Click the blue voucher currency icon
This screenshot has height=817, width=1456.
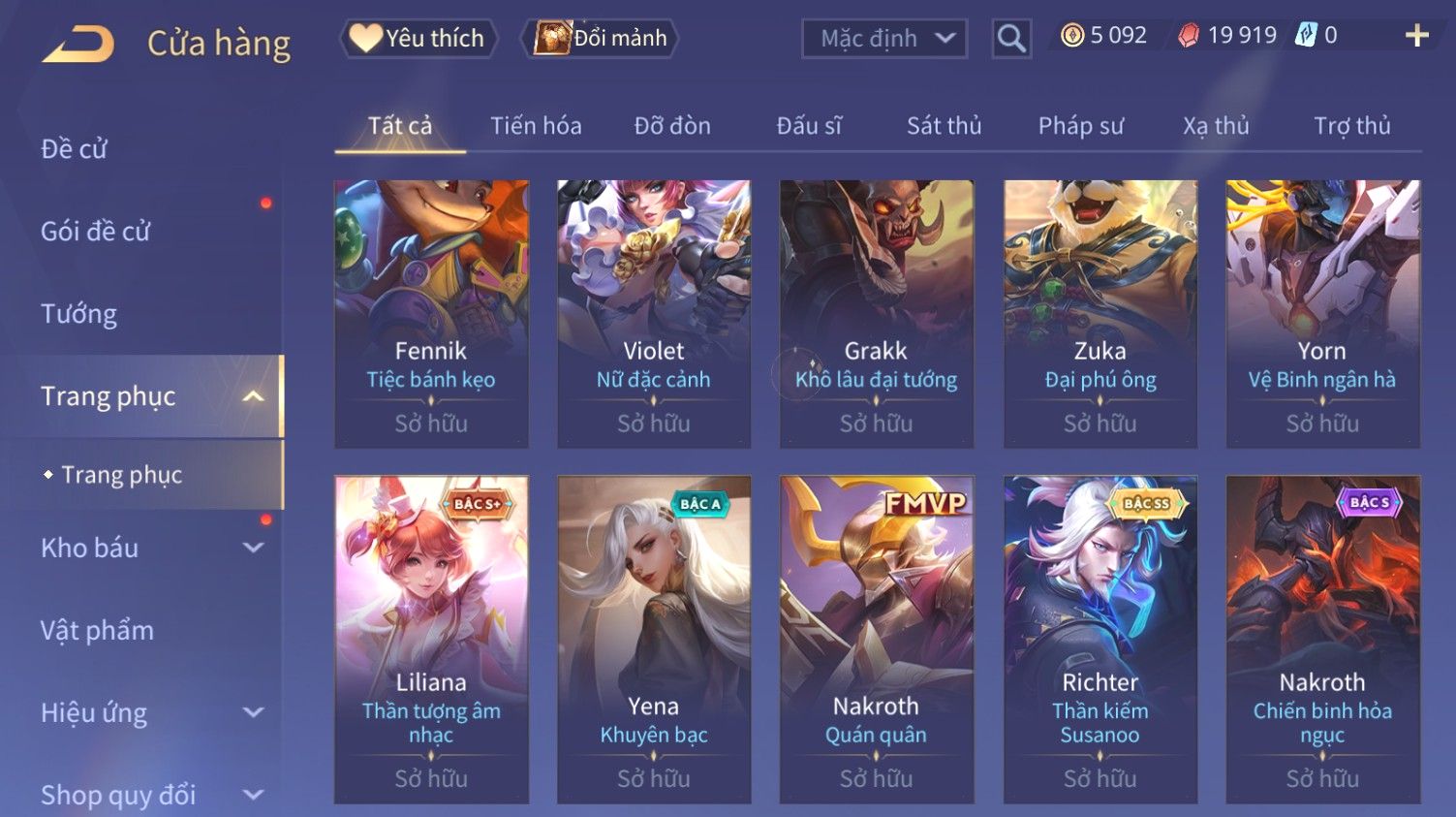pos(1306,36)
